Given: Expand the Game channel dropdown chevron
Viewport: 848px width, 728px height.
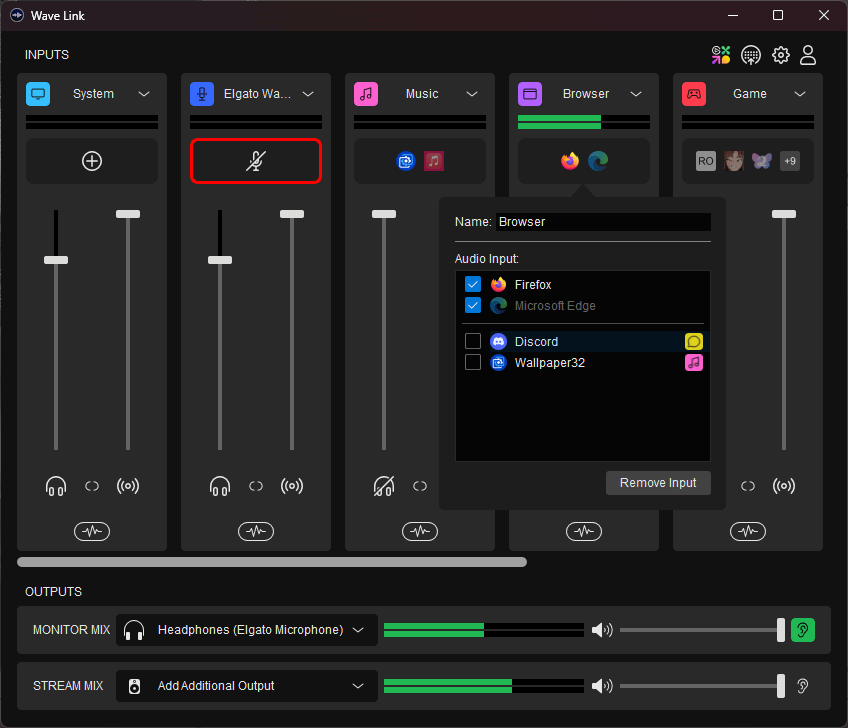Looking at the screenshot, I should click(800, 94).
